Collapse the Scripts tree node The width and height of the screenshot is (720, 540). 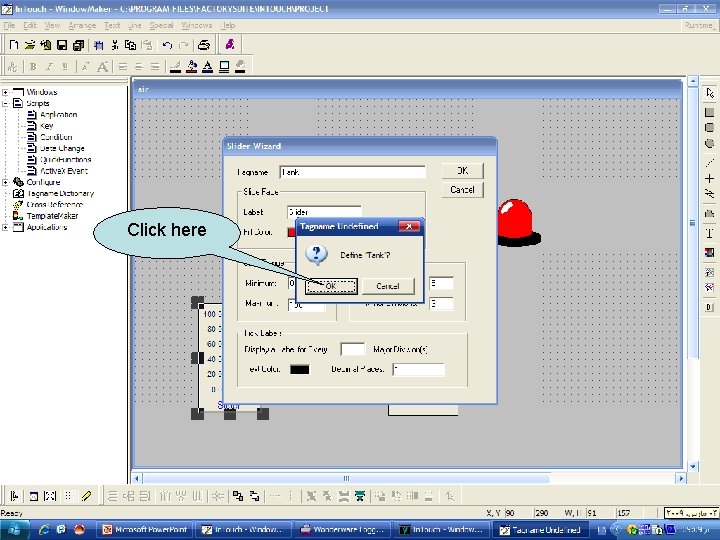(x=5, y=104)
